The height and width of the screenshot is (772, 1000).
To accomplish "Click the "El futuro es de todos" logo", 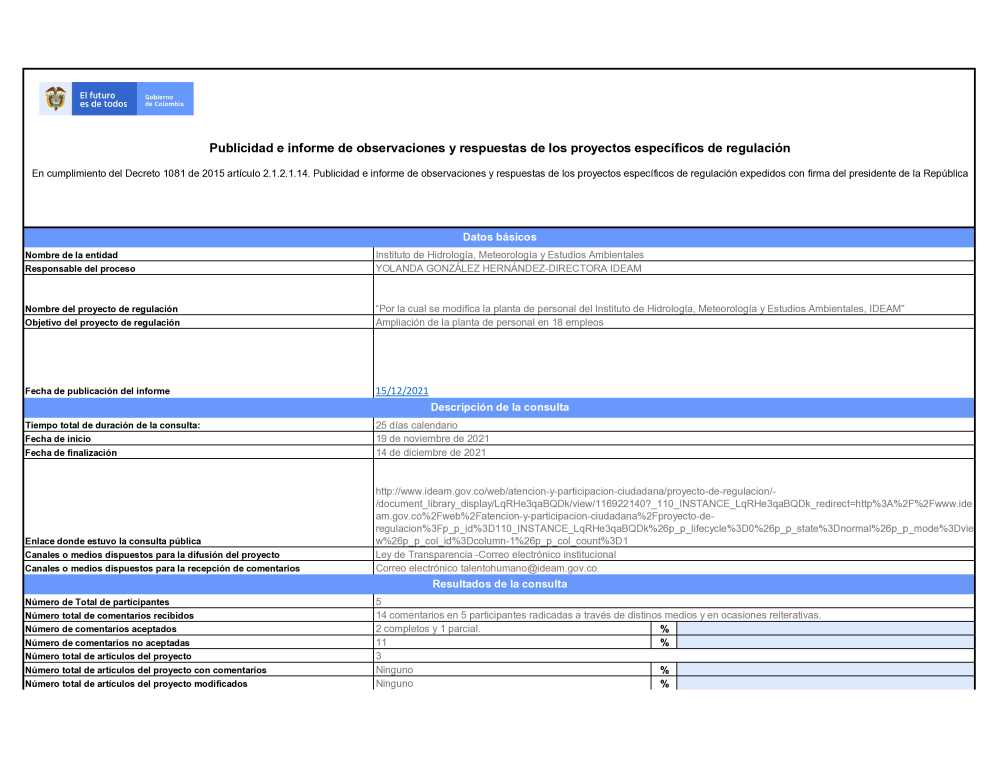I will (104, 100).
